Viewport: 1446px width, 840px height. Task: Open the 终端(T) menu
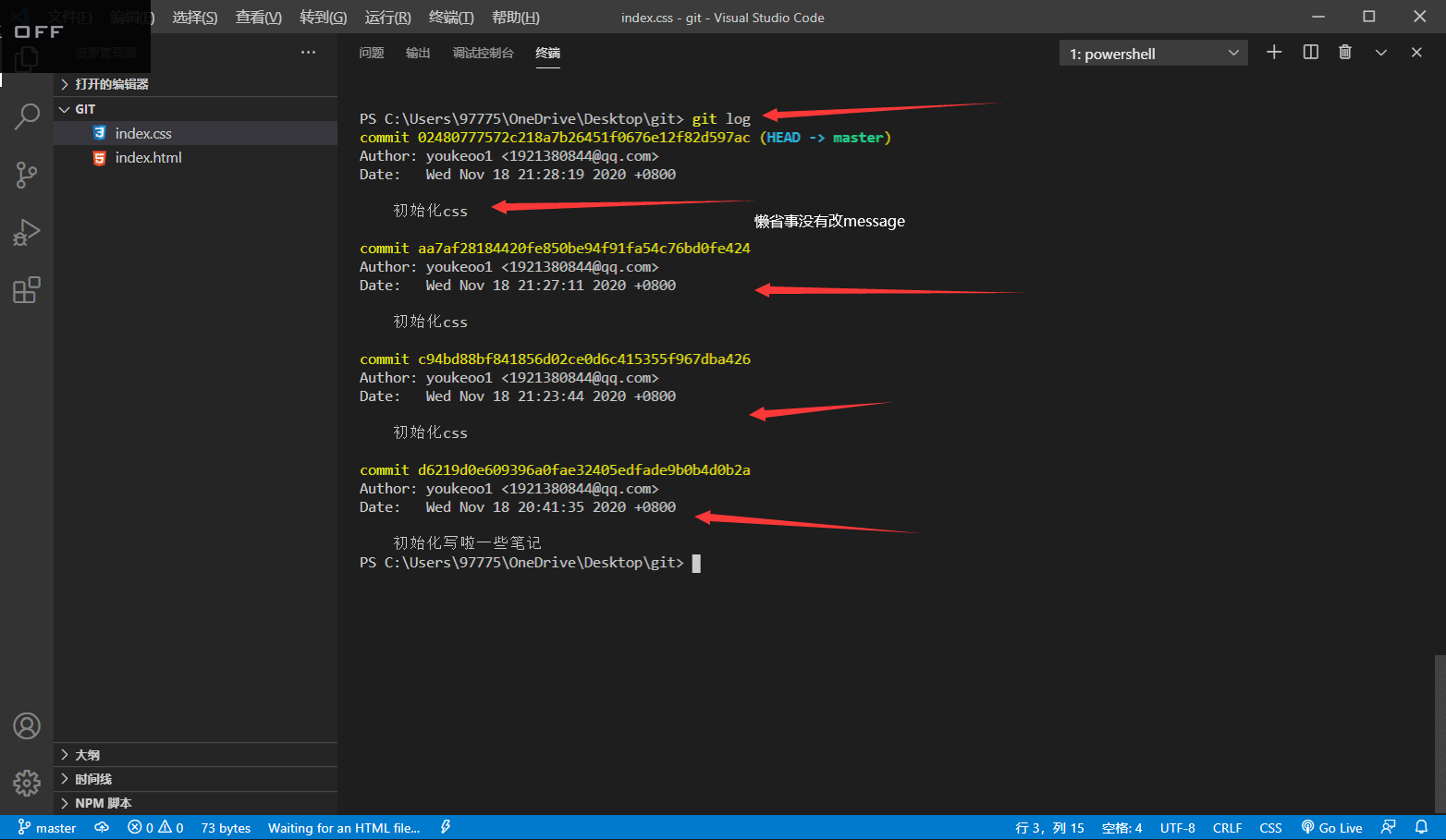451,18
